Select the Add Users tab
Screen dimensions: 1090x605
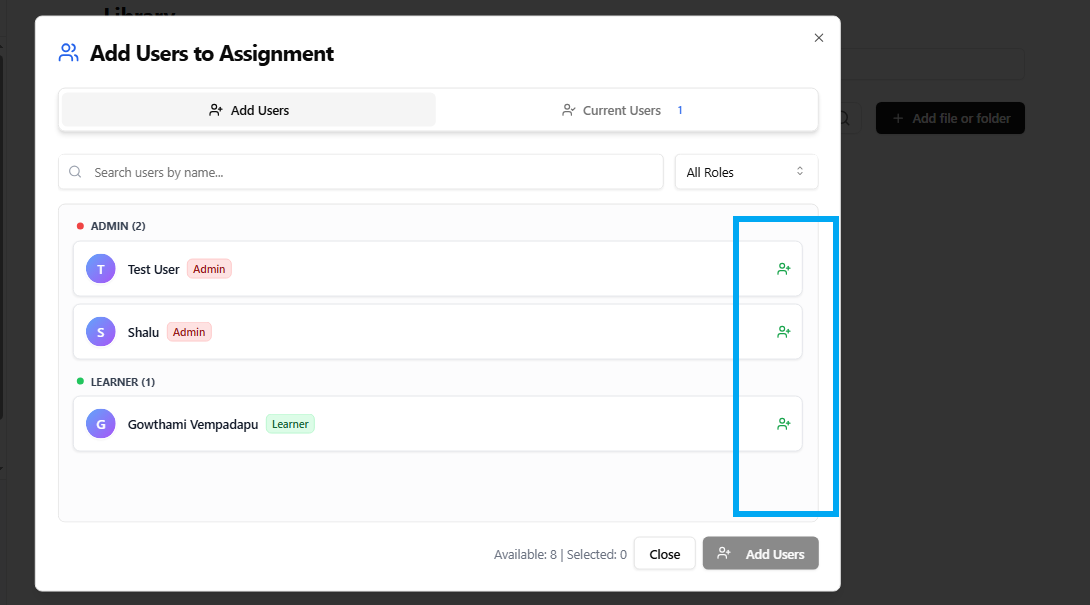(x=249, y=110)
